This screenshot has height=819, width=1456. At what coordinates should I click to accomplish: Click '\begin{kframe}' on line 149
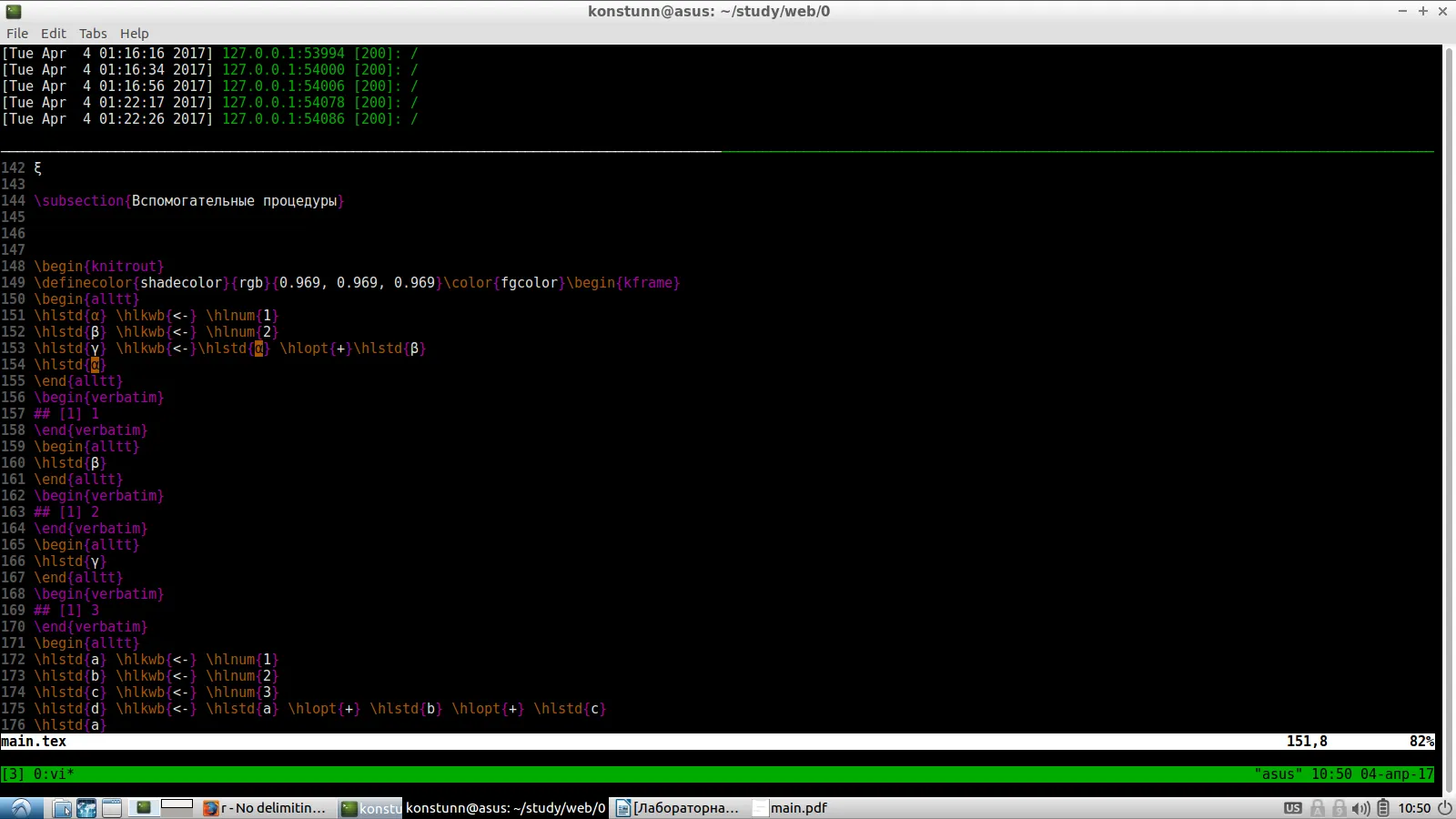pos(623,283)
